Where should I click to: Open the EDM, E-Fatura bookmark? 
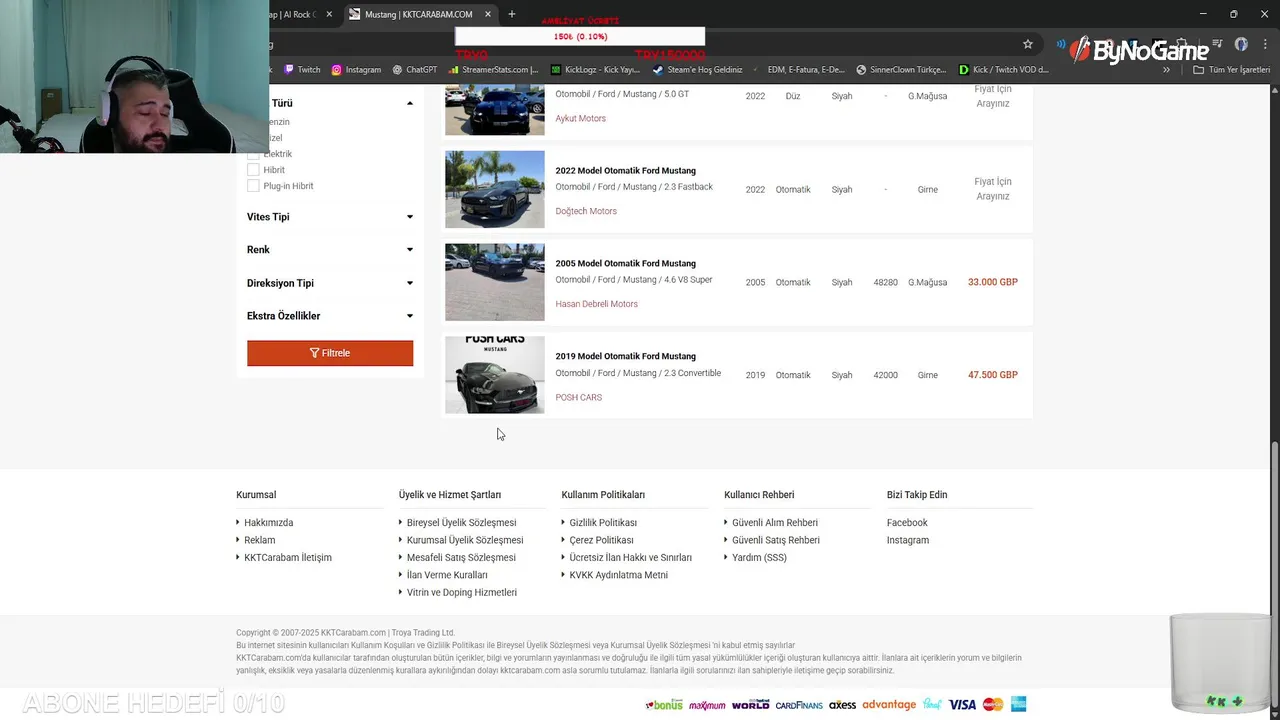798,70
